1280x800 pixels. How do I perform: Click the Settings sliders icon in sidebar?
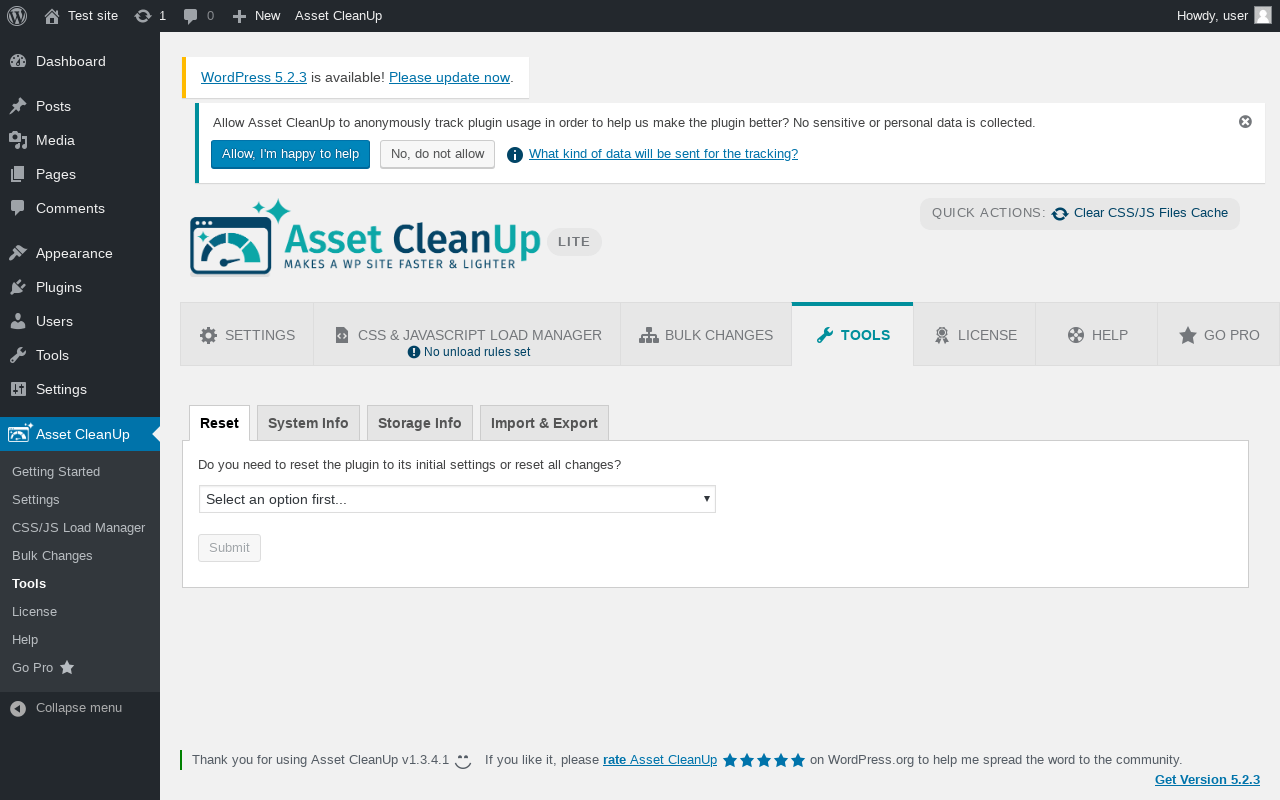(x=18, y=389)
